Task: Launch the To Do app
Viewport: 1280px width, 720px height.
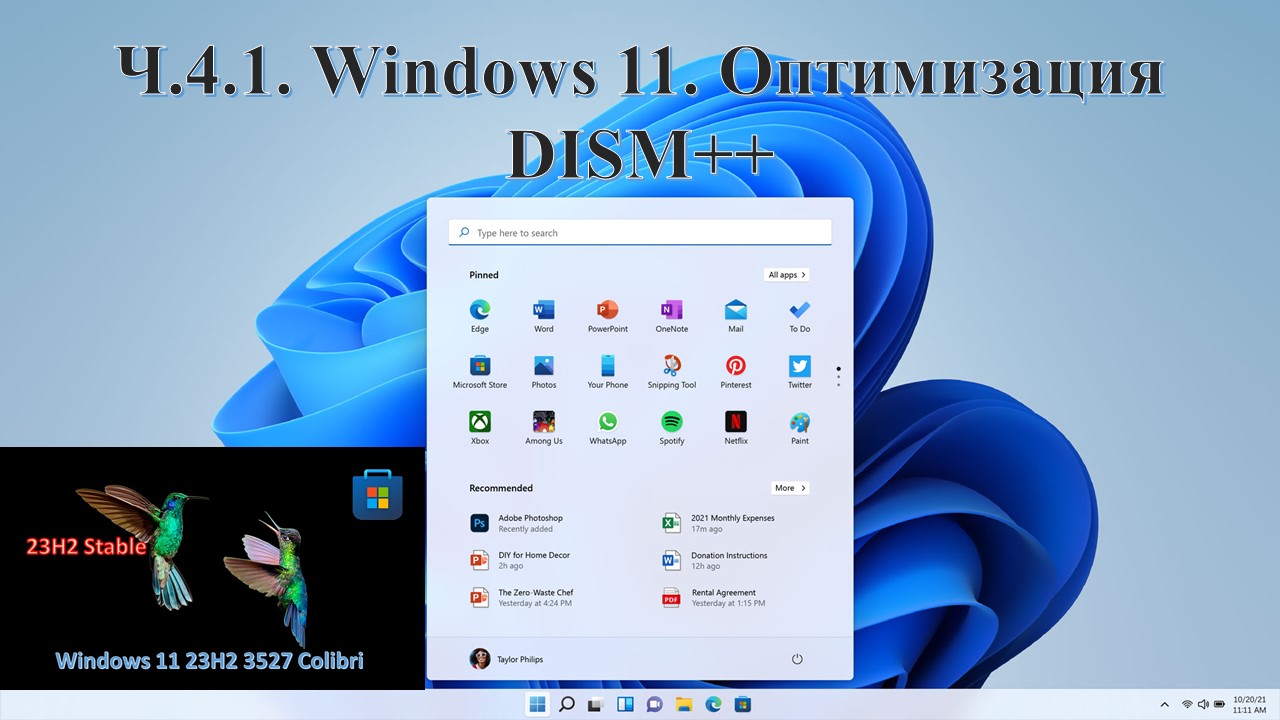Action: pos(800,316)
